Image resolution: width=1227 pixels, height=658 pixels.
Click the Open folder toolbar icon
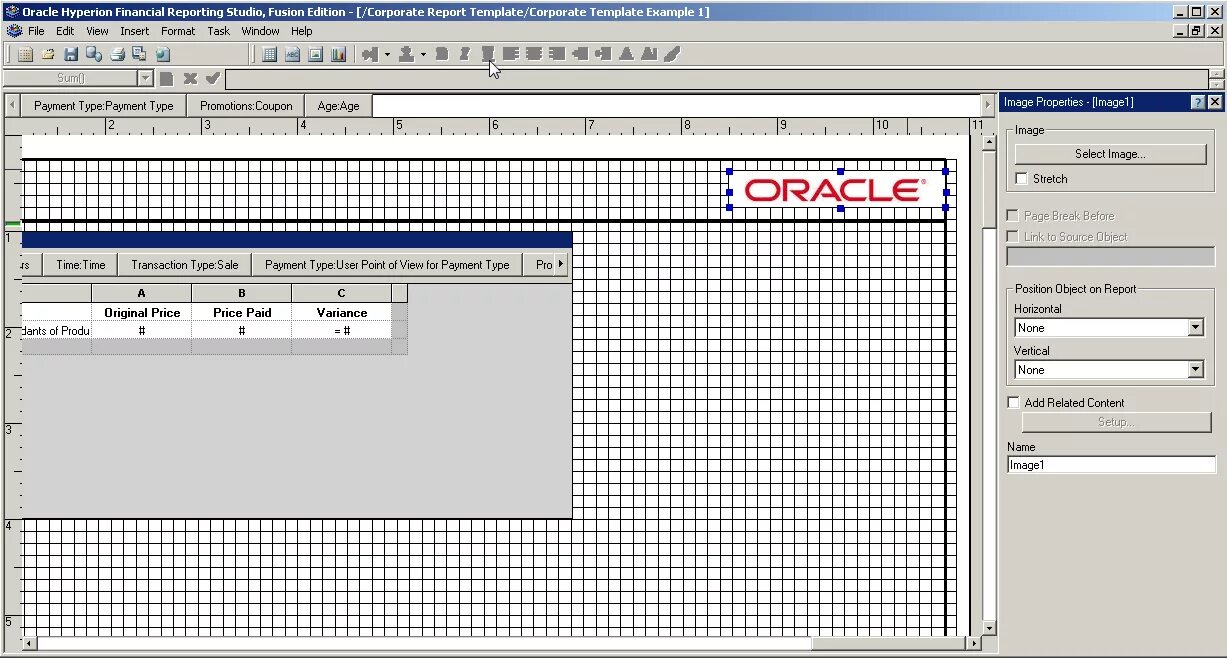[x=48, y=54]
